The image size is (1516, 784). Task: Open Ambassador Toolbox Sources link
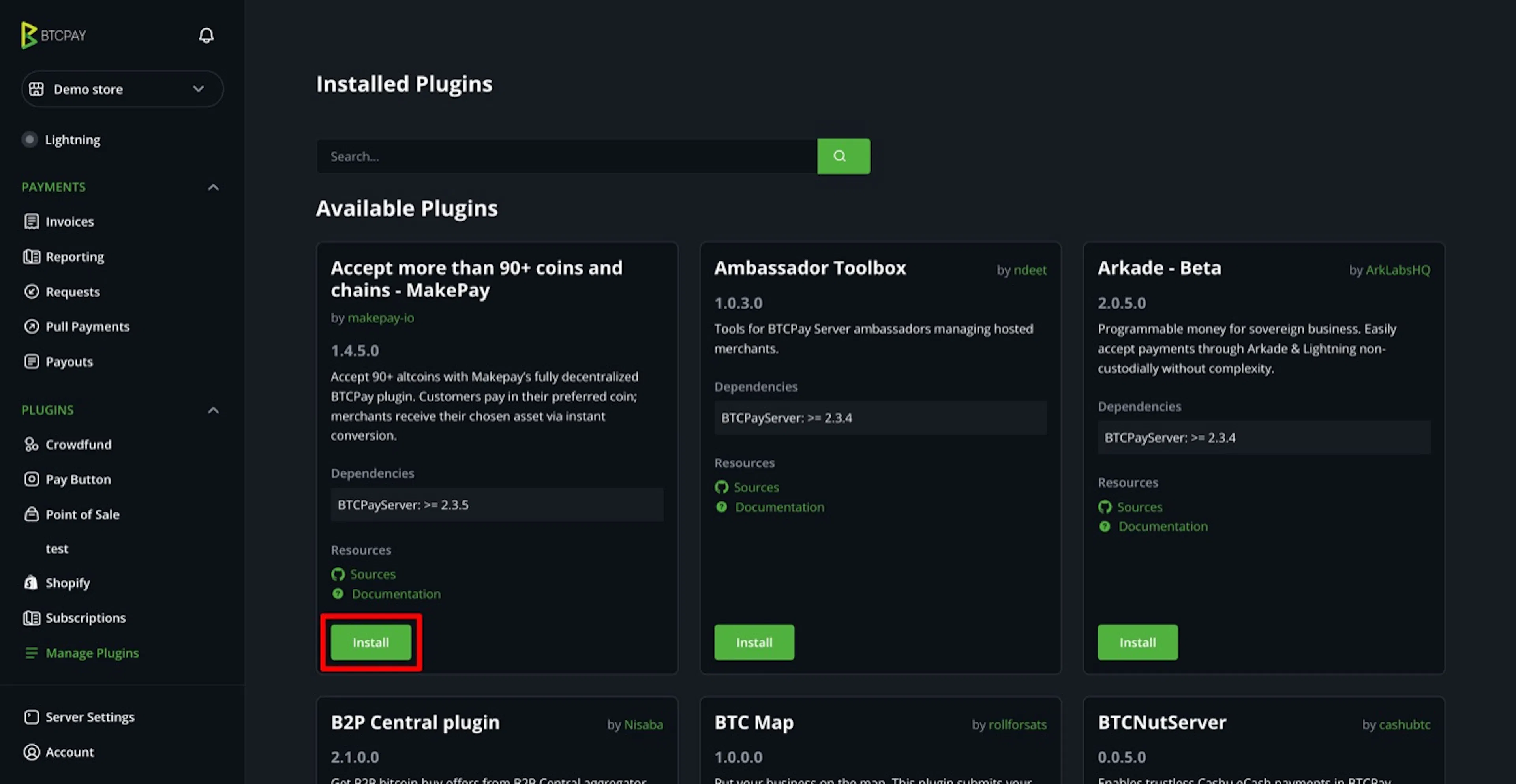pos(756,488)
